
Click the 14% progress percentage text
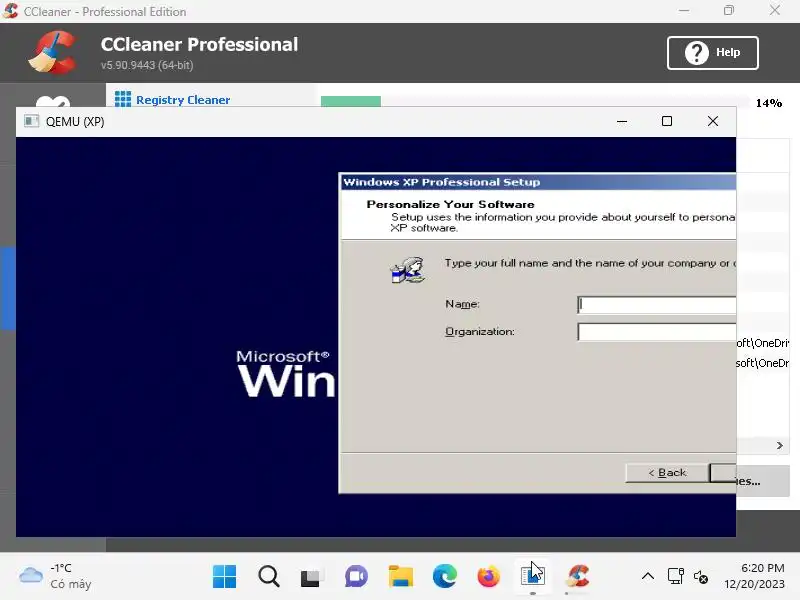coord(768,103)
